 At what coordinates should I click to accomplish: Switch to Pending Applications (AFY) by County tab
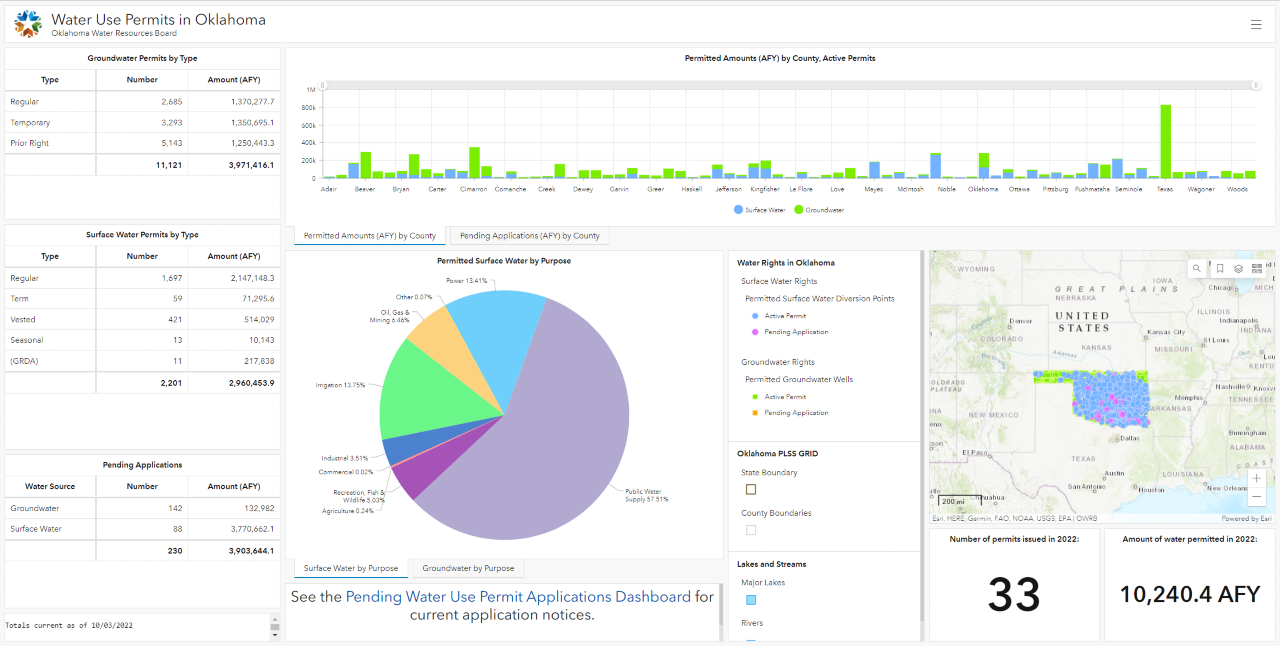click(529, 236)
